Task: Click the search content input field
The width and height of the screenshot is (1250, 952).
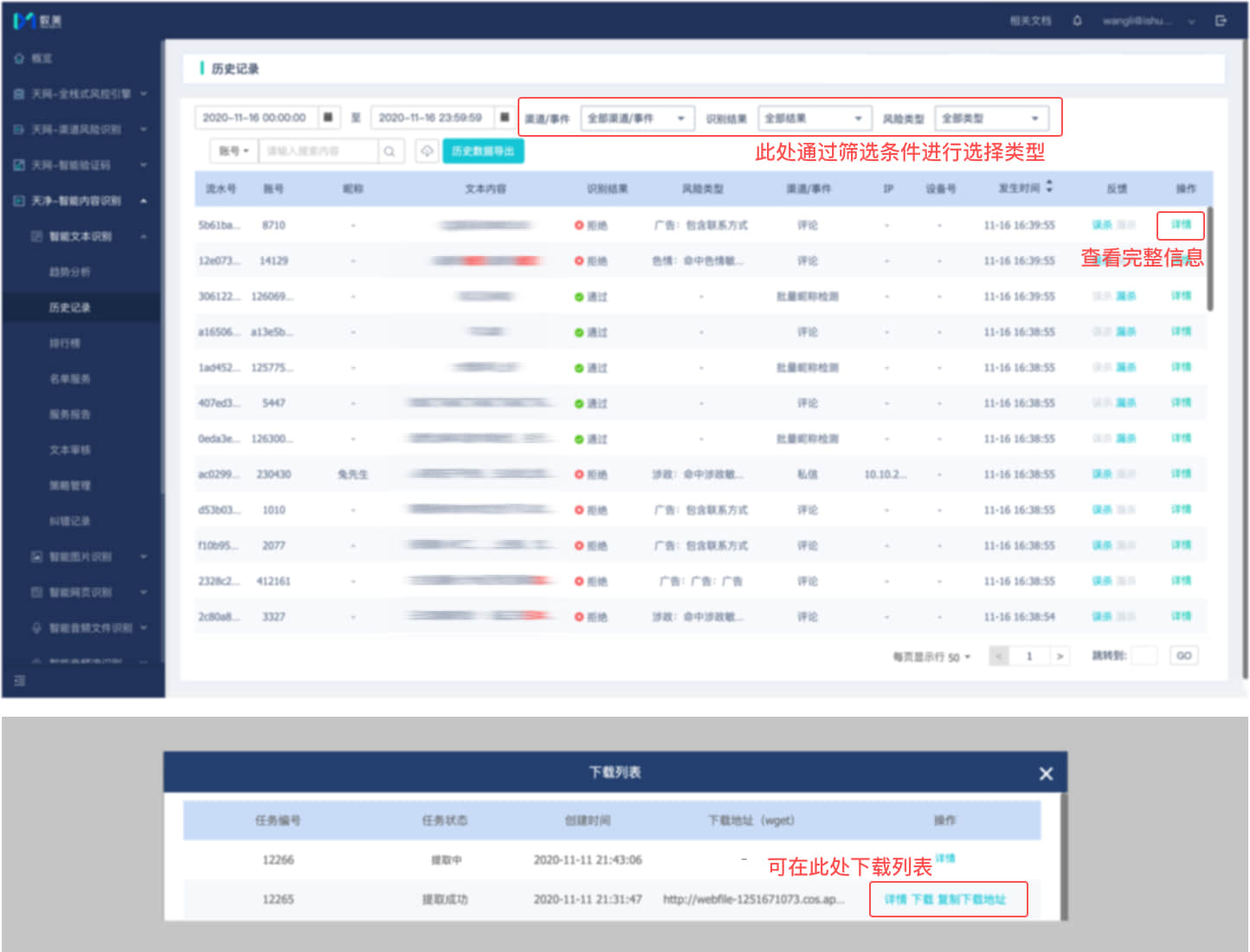Action: point(318,151)
